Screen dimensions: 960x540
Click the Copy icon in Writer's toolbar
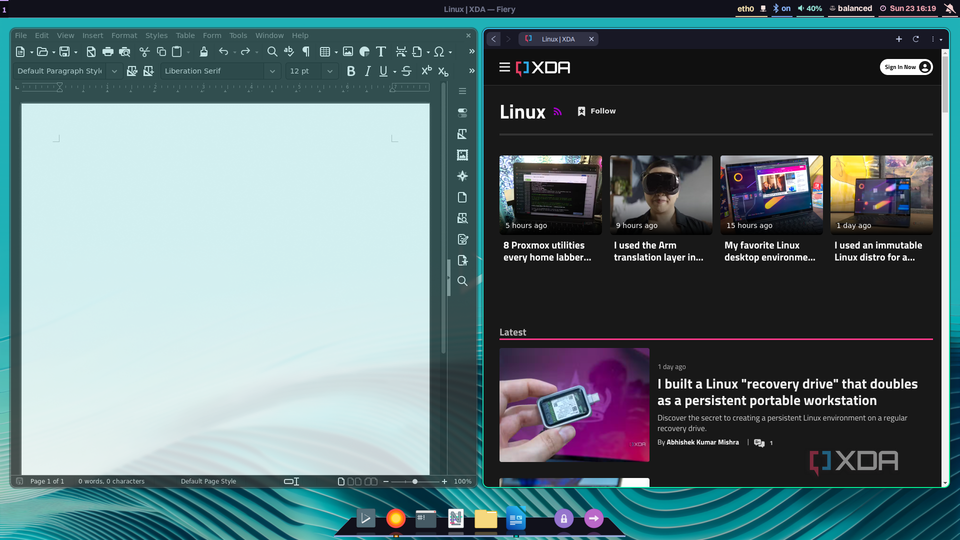[x=161, y=52]
